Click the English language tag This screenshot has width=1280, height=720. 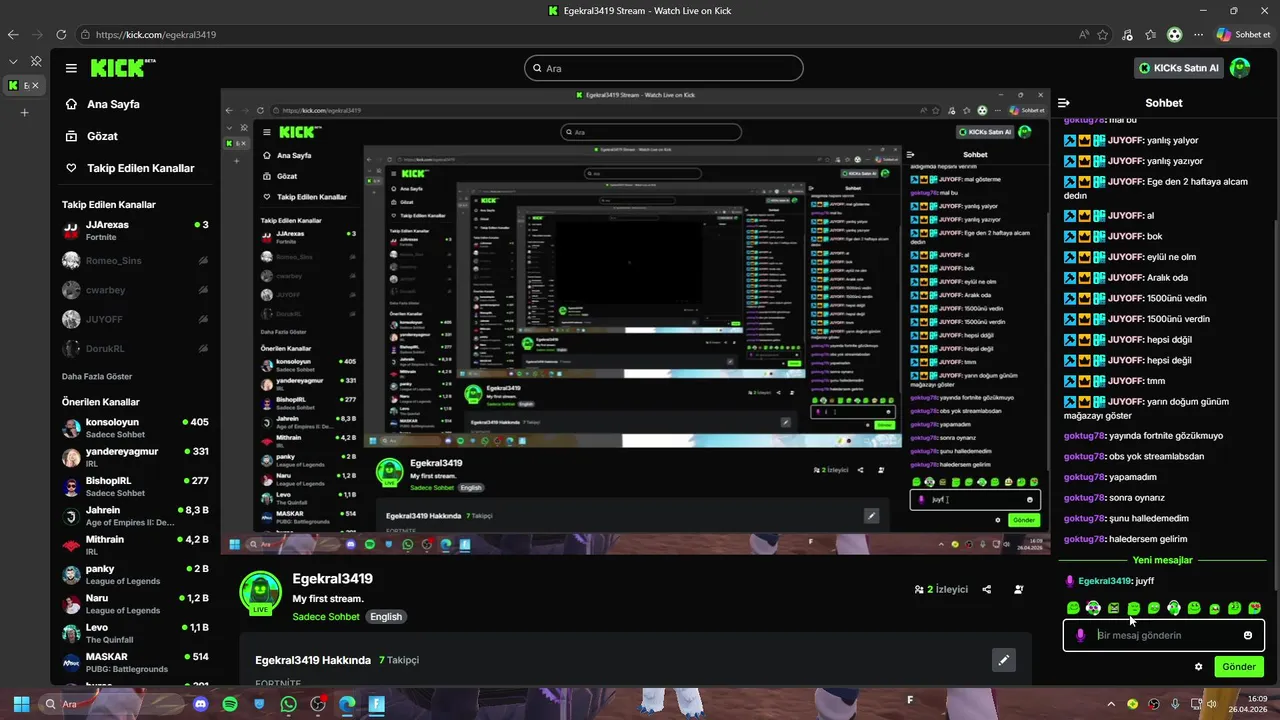point(386,617)
